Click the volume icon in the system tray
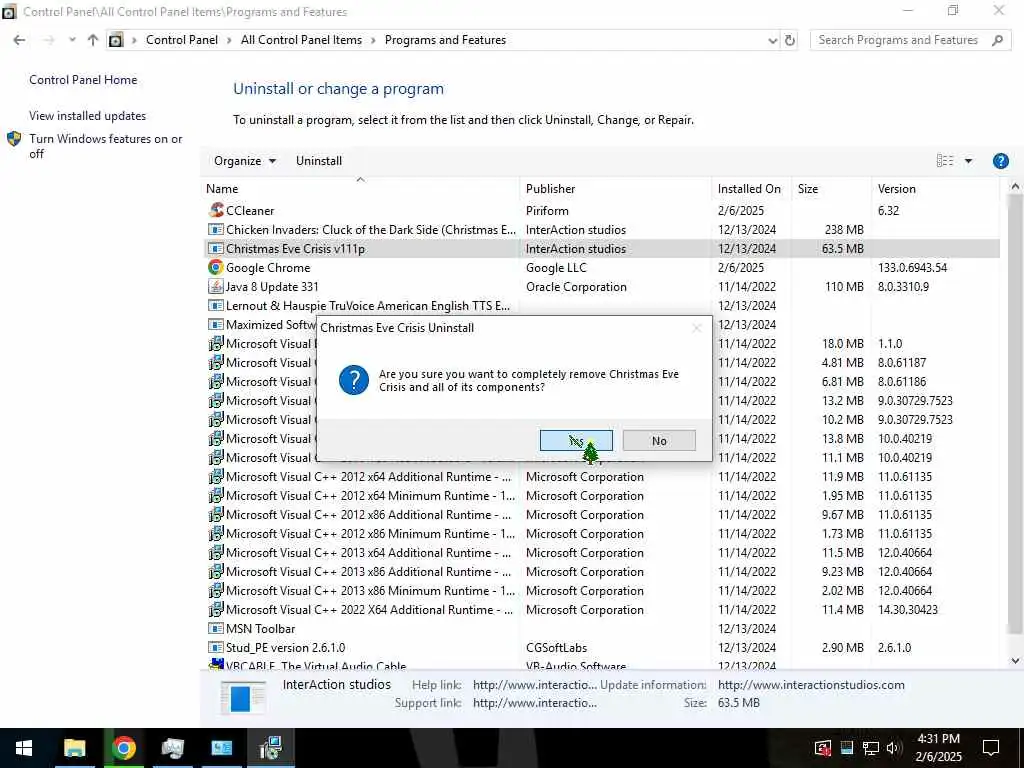 (893, 748)
